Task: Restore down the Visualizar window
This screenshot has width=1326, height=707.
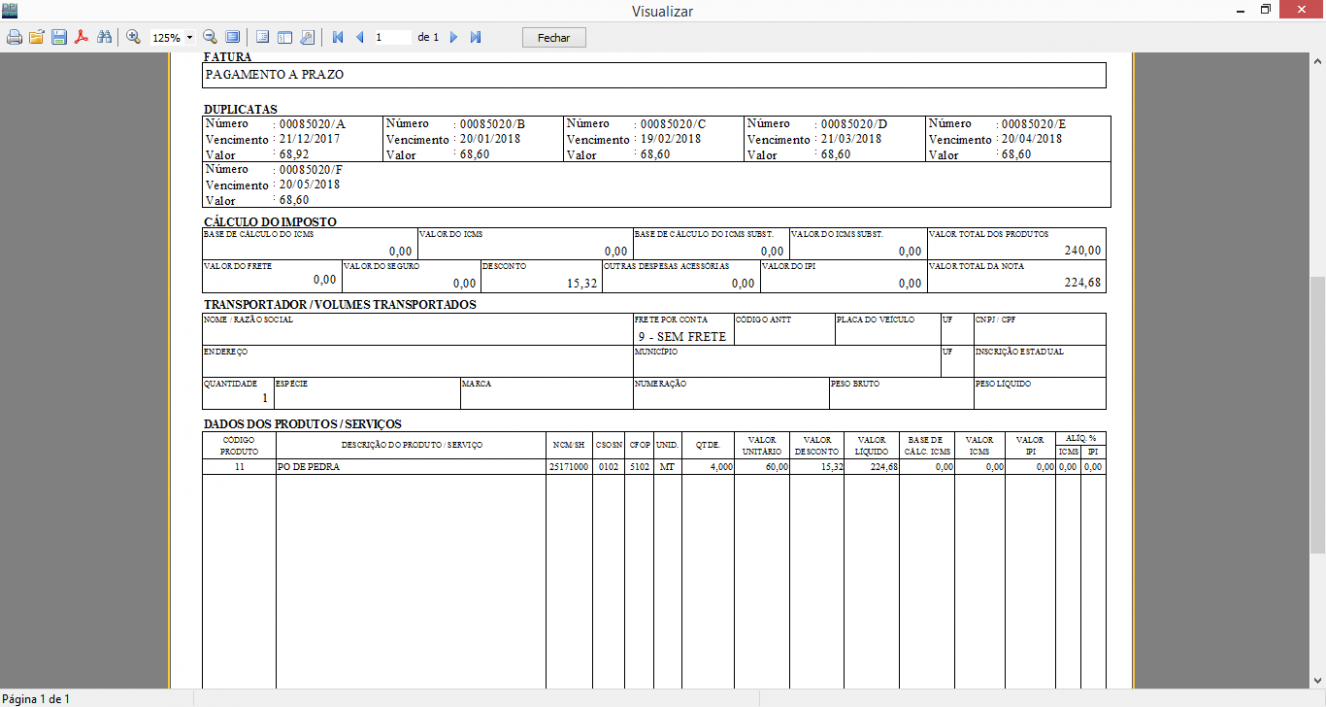Action: point(1265,10)
